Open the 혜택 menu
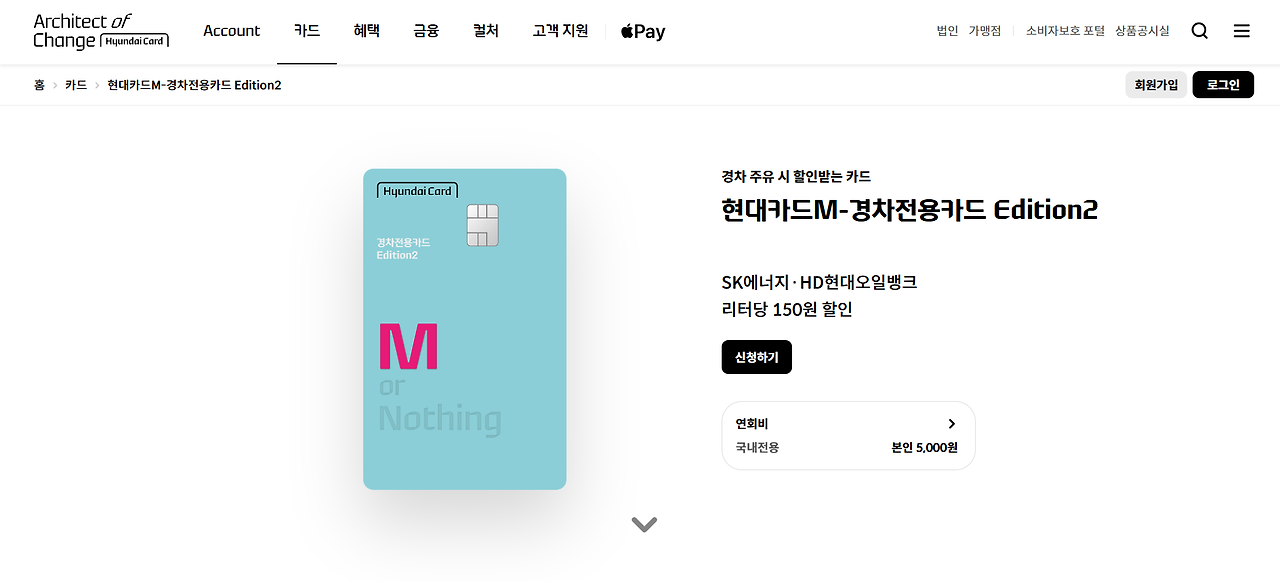Viewport: 1280px width, 582px height. pos(367,31)
